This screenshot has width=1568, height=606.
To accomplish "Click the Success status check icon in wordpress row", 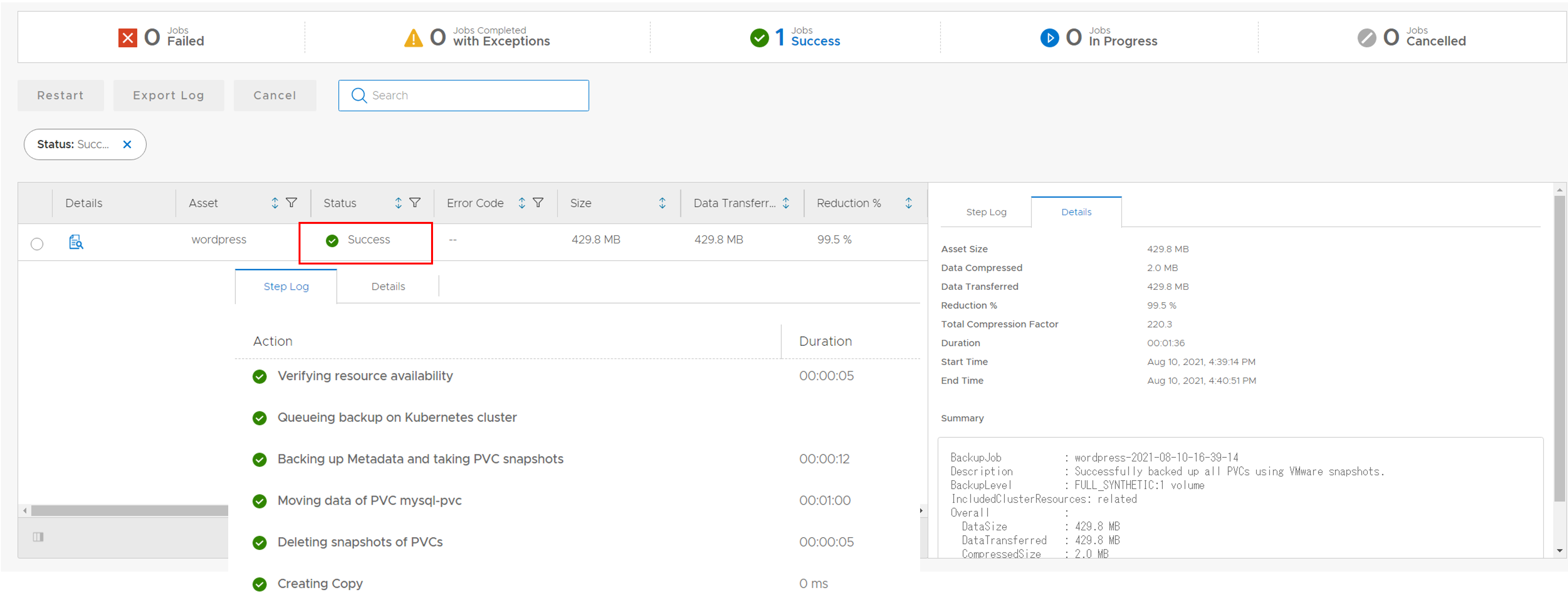I will click(332, 241).
